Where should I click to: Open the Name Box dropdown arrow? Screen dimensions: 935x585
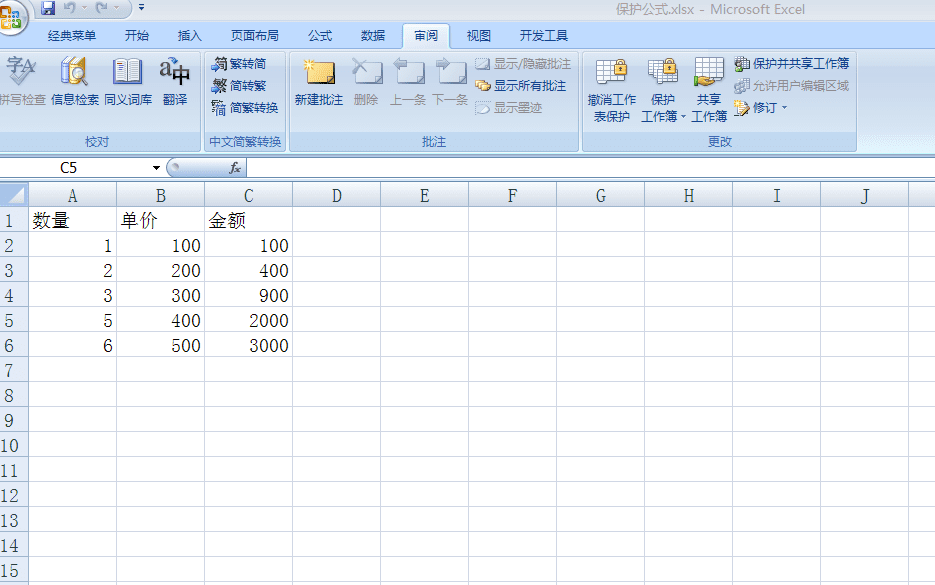click(156, 168)
